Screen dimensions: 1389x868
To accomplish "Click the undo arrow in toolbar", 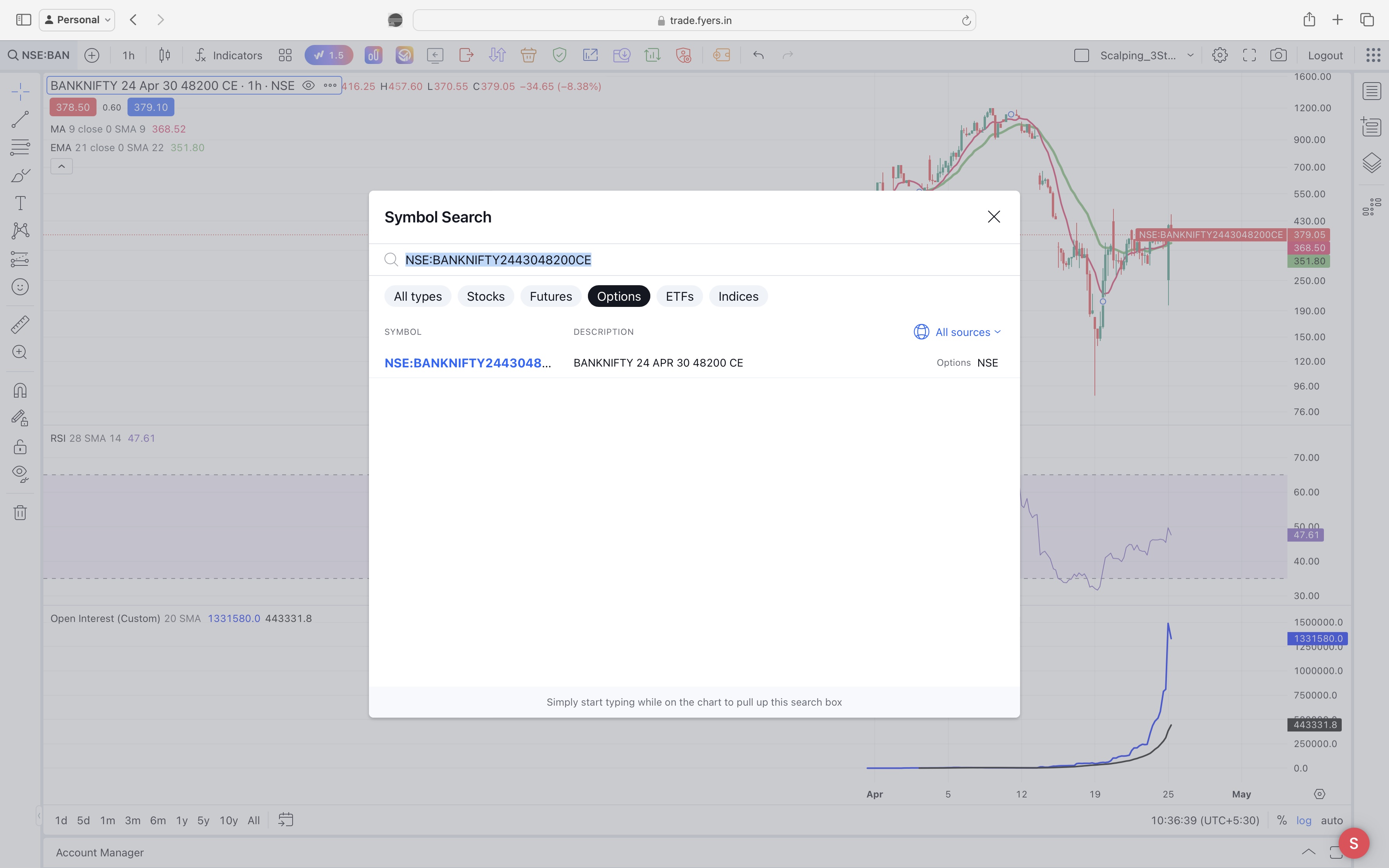I will [758, 55].
